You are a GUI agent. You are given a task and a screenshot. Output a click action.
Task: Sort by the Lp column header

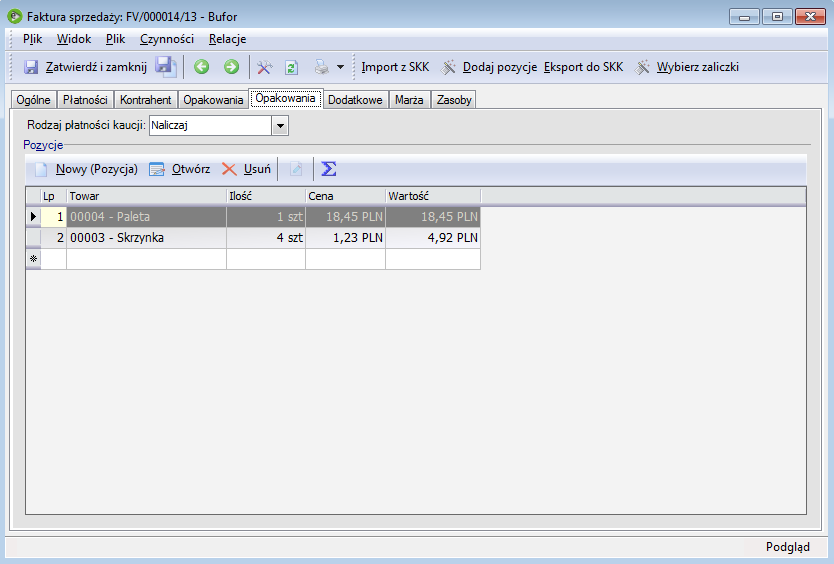[53, 196]
